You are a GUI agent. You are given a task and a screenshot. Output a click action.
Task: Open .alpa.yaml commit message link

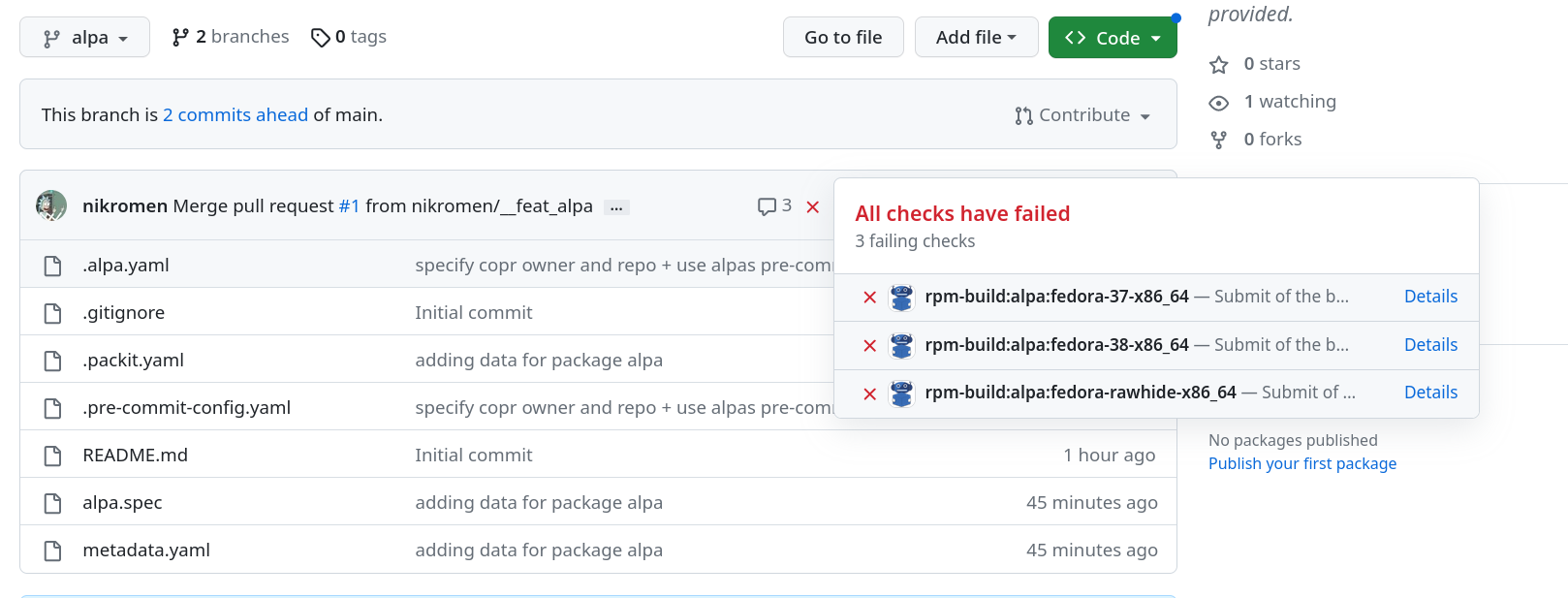click(x=624, y=265)
